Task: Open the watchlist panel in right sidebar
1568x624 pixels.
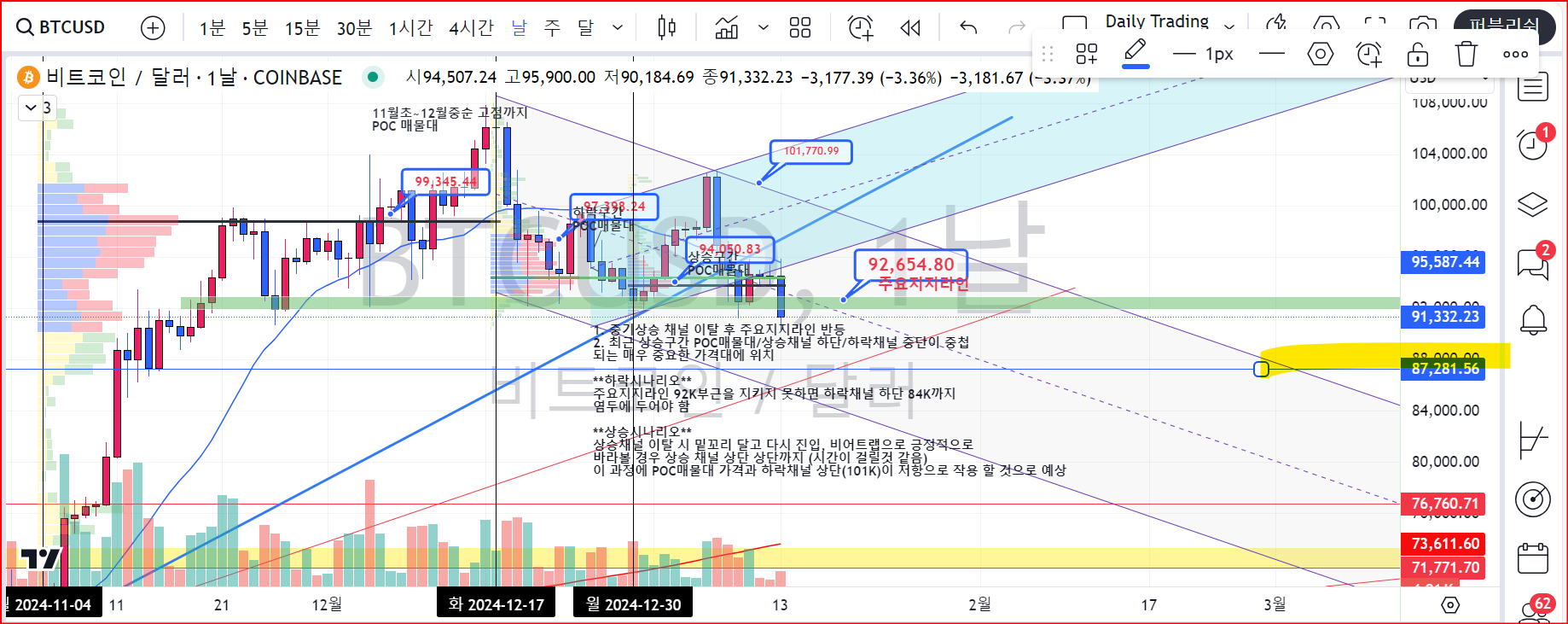Action: (1532, 86)
